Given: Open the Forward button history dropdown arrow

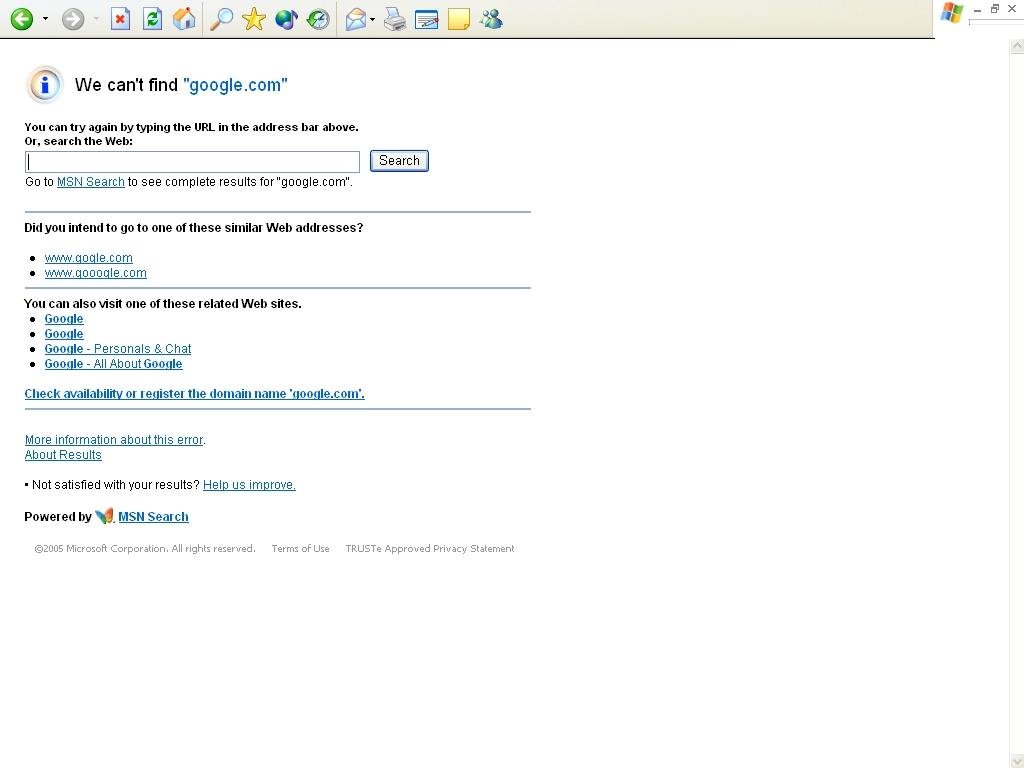Looking at the screenshot, I should [x=96, y=19].
